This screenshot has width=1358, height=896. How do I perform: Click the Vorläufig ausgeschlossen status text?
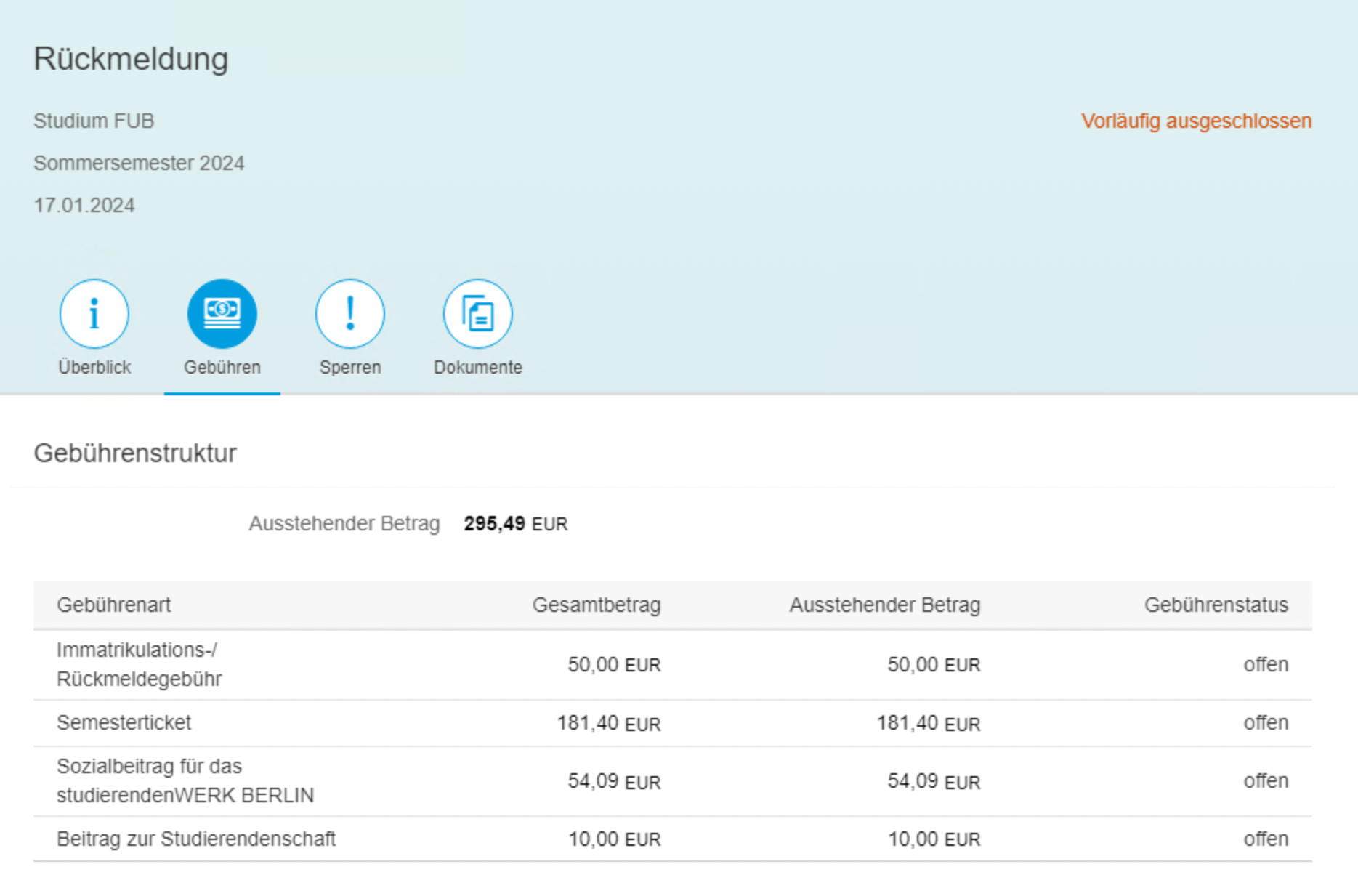[1195, 121]
